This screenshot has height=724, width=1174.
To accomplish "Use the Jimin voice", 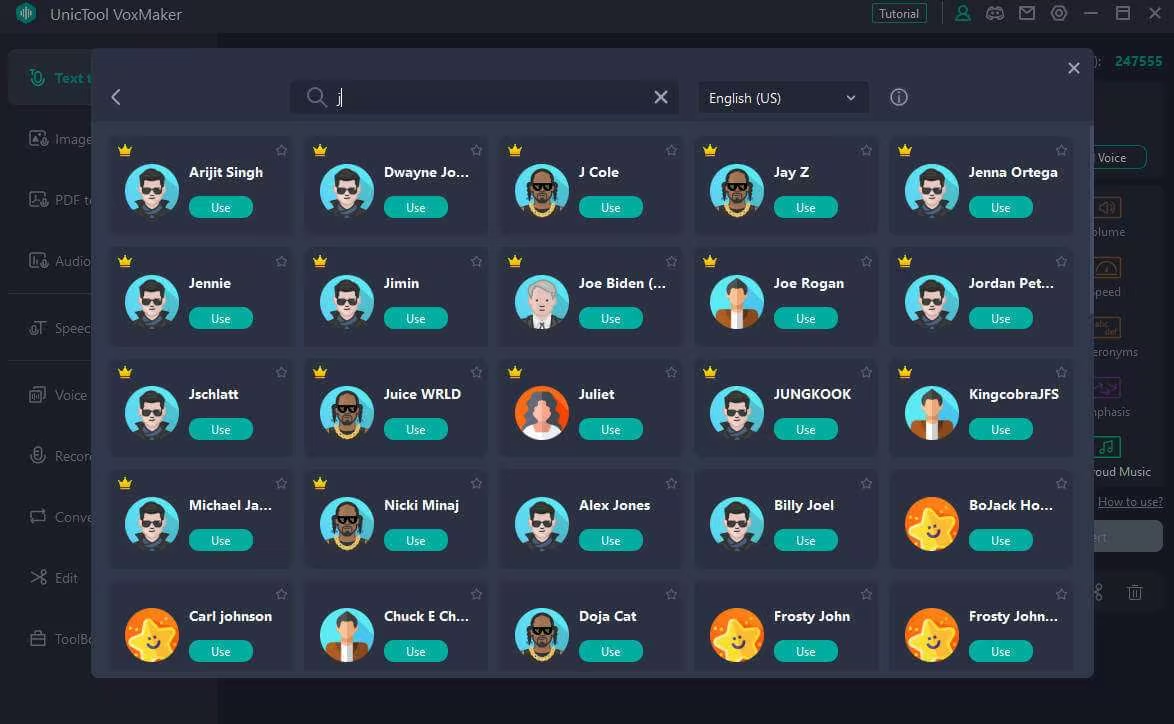I will pos(416,318).
